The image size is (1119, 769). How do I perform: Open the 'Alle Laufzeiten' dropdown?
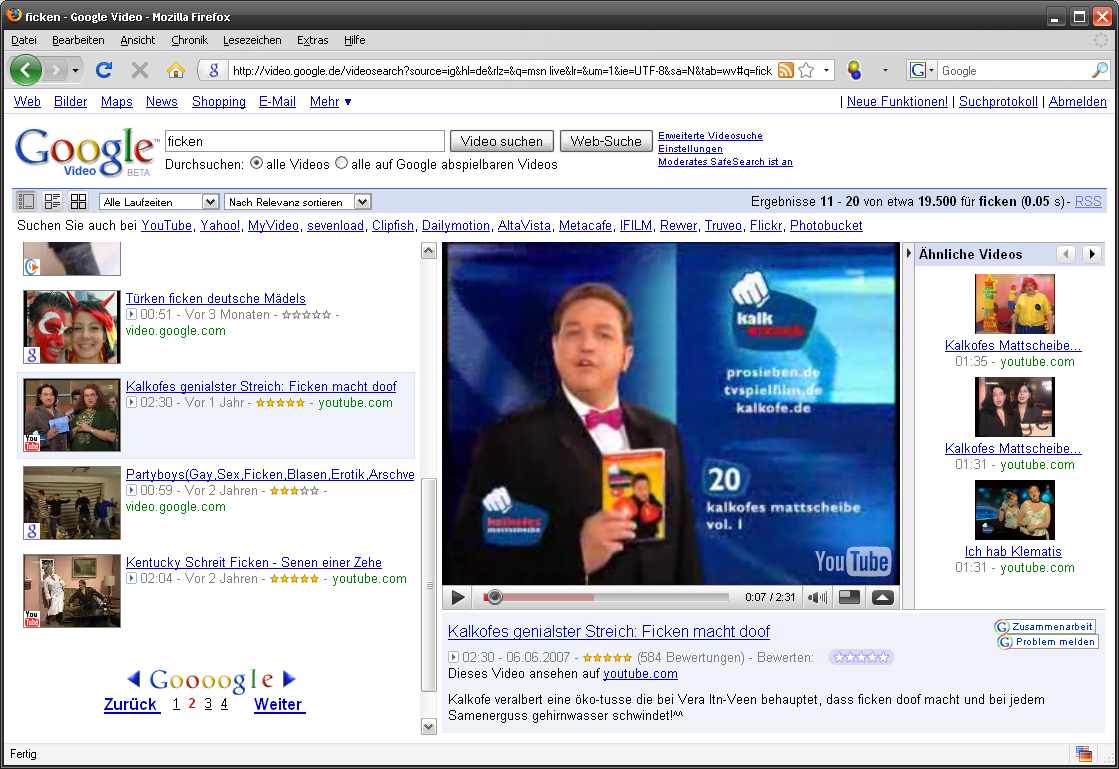point(158,202)
